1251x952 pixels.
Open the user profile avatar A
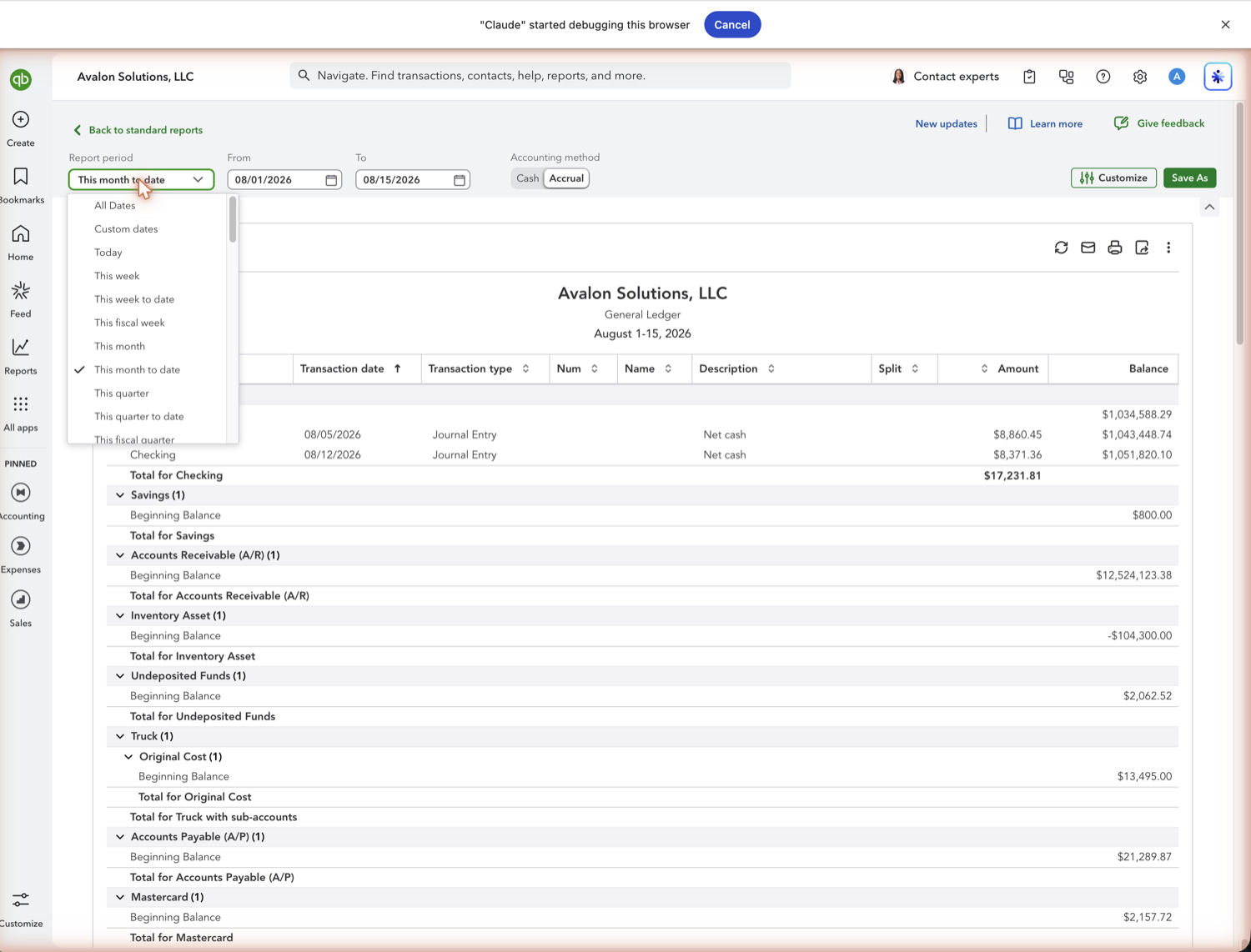[x=1177, y=77]
